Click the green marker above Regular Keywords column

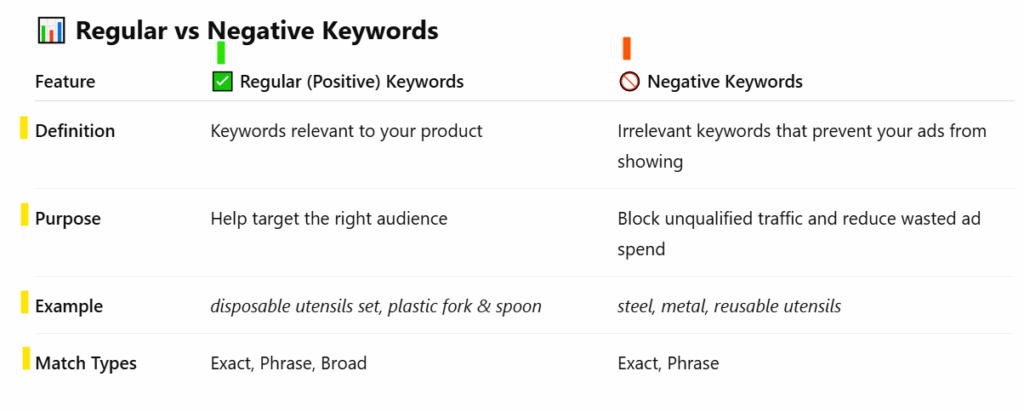pyautogui.click(x=221, y=53)
